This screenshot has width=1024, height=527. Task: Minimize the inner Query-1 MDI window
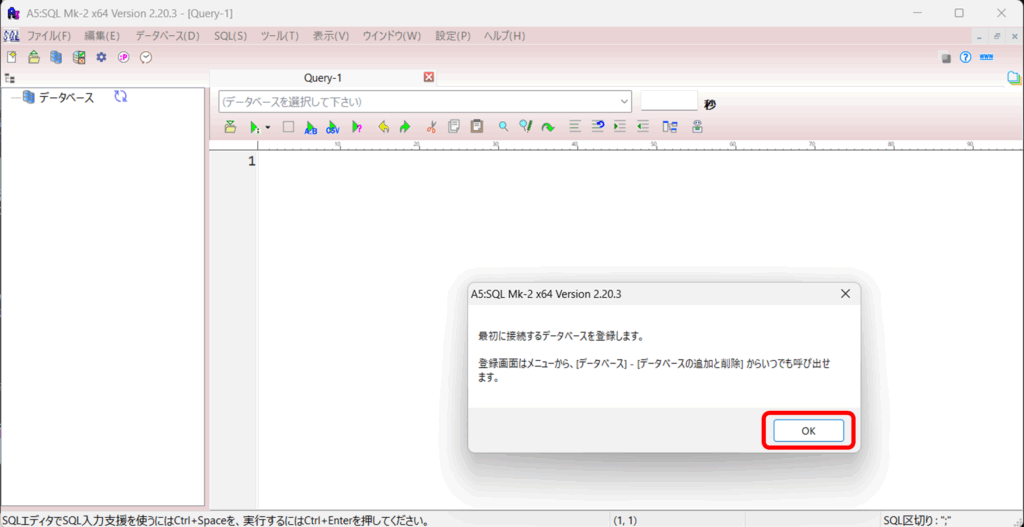click(980, 37)
